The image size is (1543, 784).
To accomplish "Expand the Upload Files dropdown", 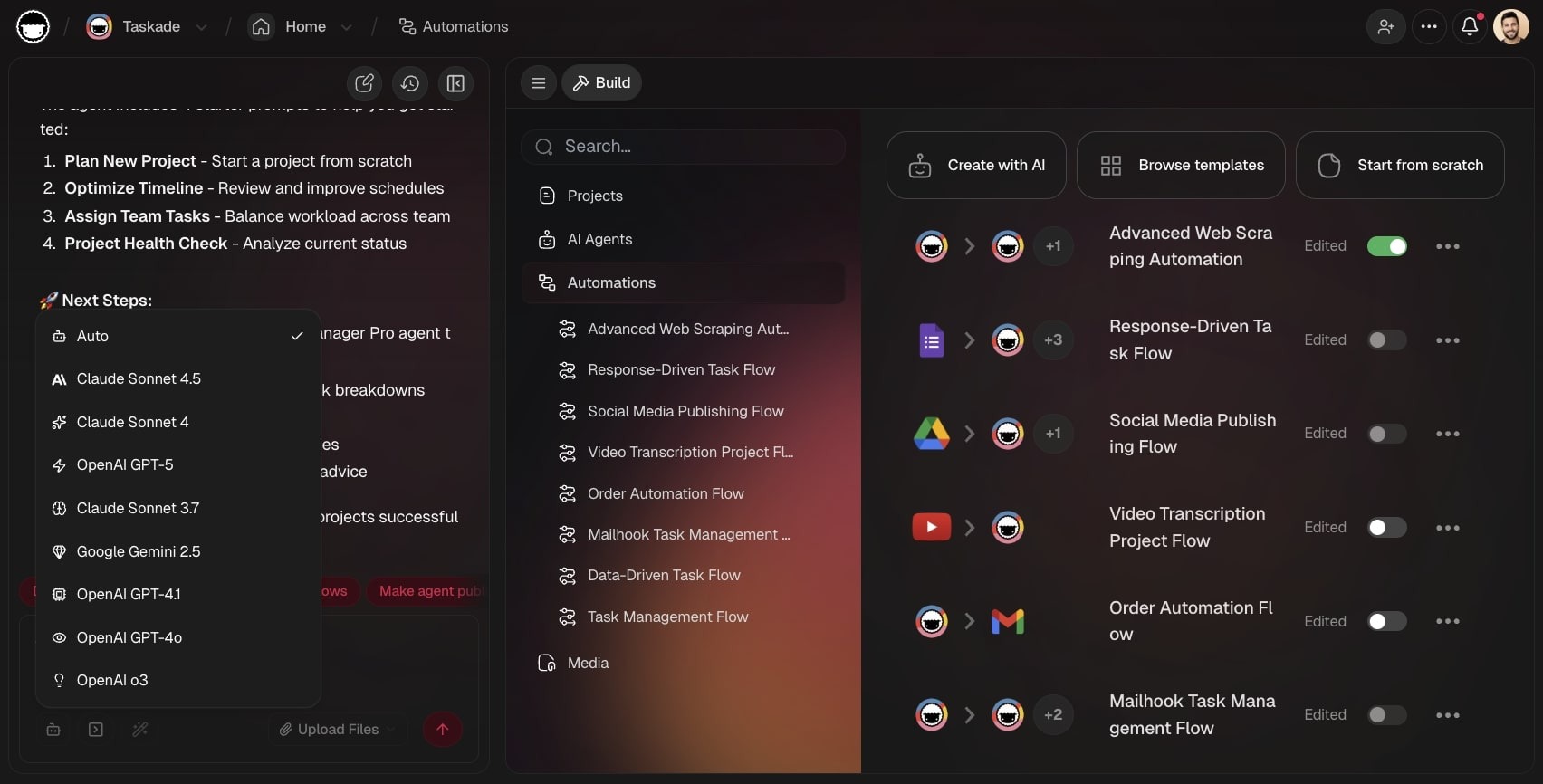I will 391,730.
